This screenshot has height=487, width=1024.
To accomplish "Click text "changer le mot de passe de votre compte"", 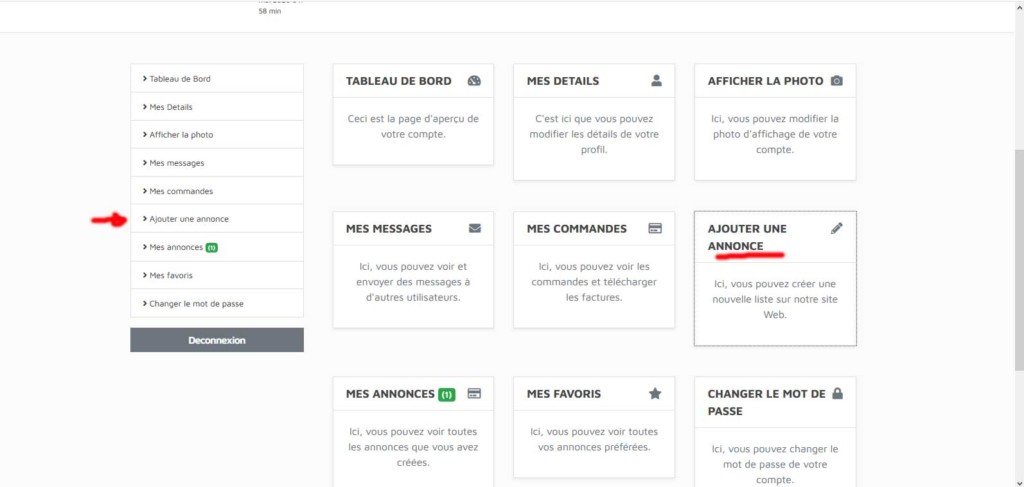I will point(775,464).
